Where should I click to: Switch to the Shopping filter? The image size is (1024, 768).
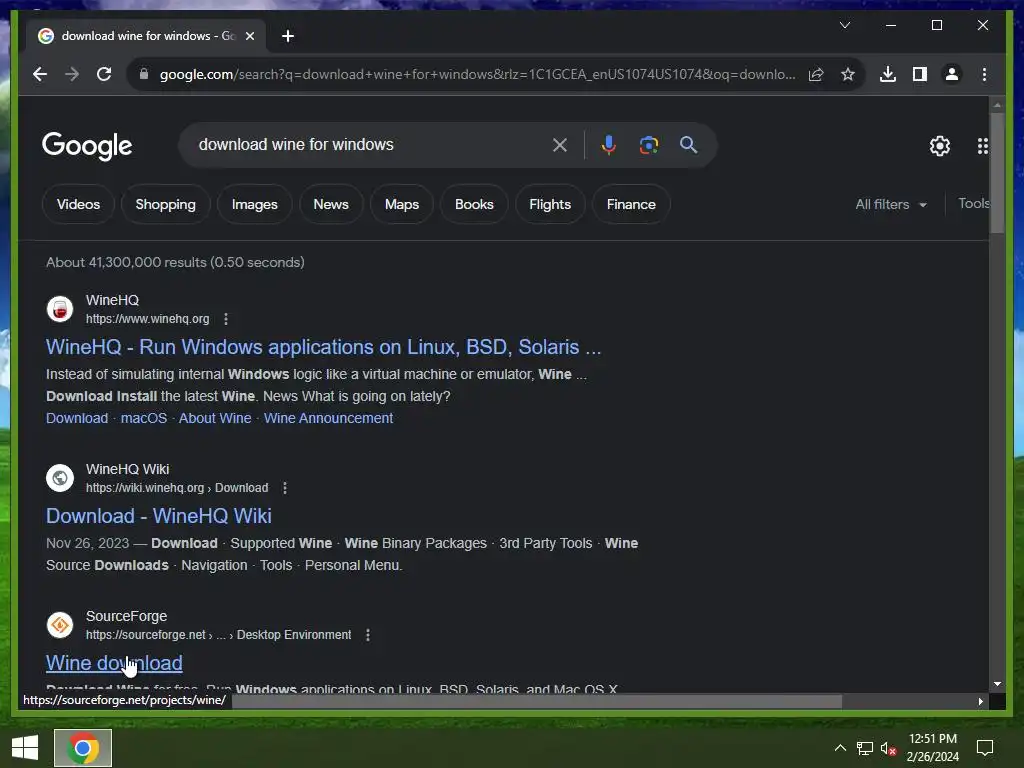(165, 204)
